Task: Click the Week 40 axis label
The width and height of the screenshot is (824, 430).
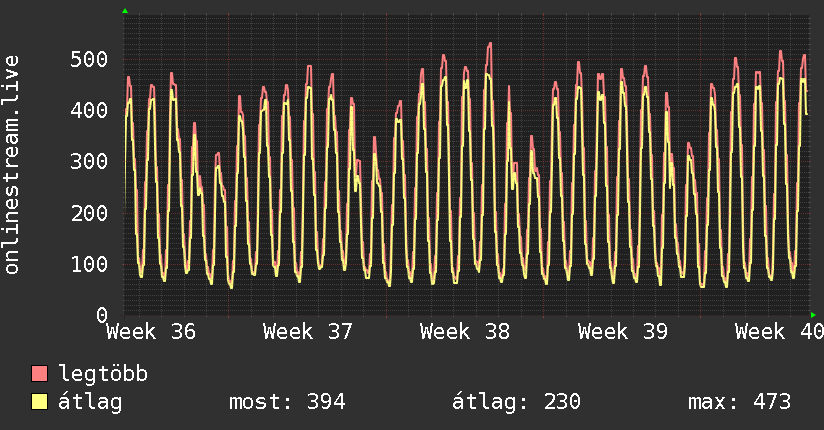Action: coord(779,332)
